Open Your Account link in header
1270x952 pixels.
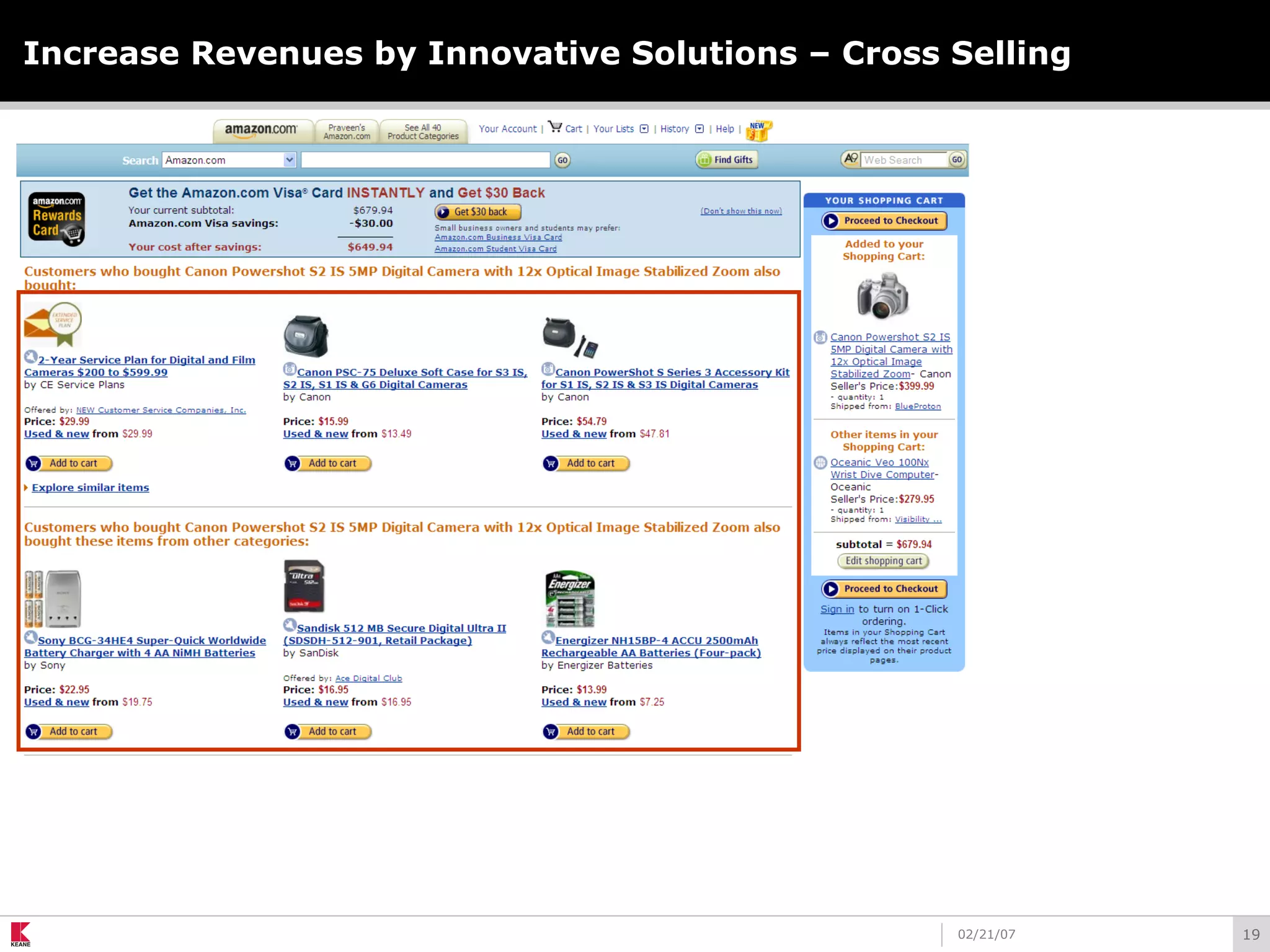(x=507, y=129)
